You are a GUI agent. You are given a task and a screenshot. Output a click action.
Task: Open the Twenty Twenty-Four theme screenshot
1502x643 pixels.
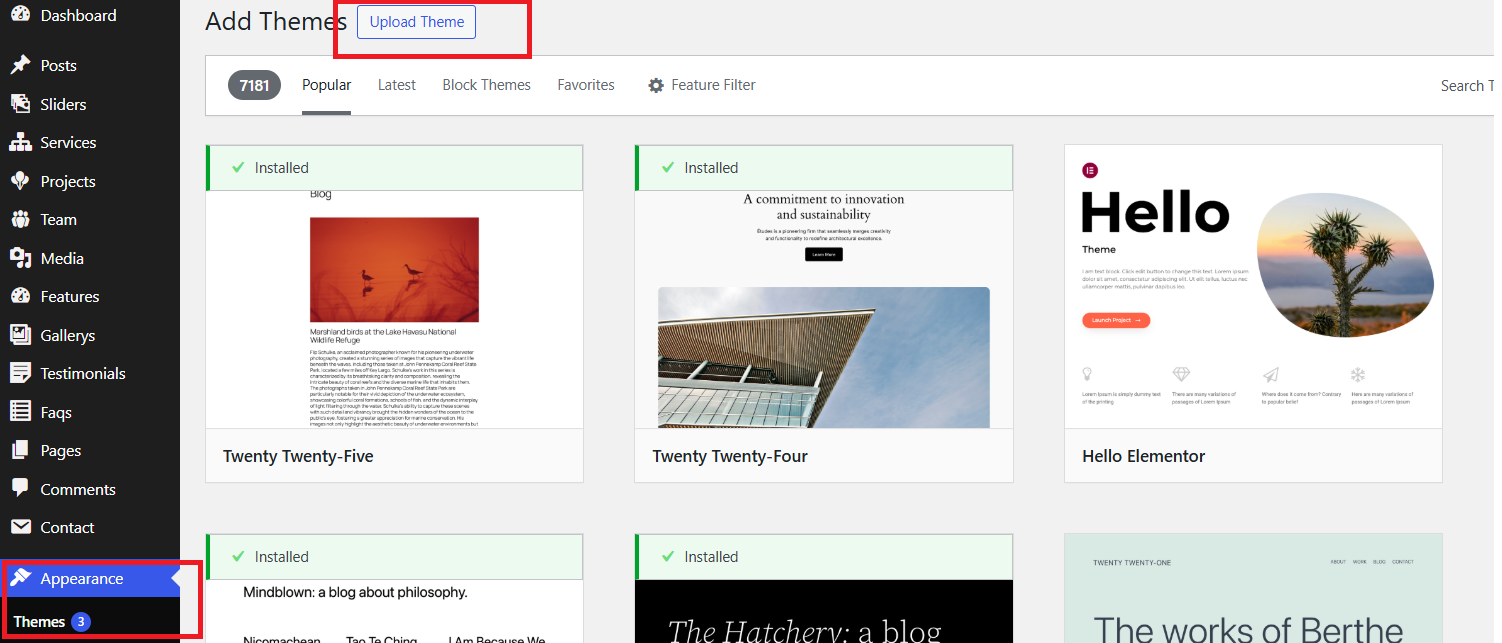click(x=823, y=310)
